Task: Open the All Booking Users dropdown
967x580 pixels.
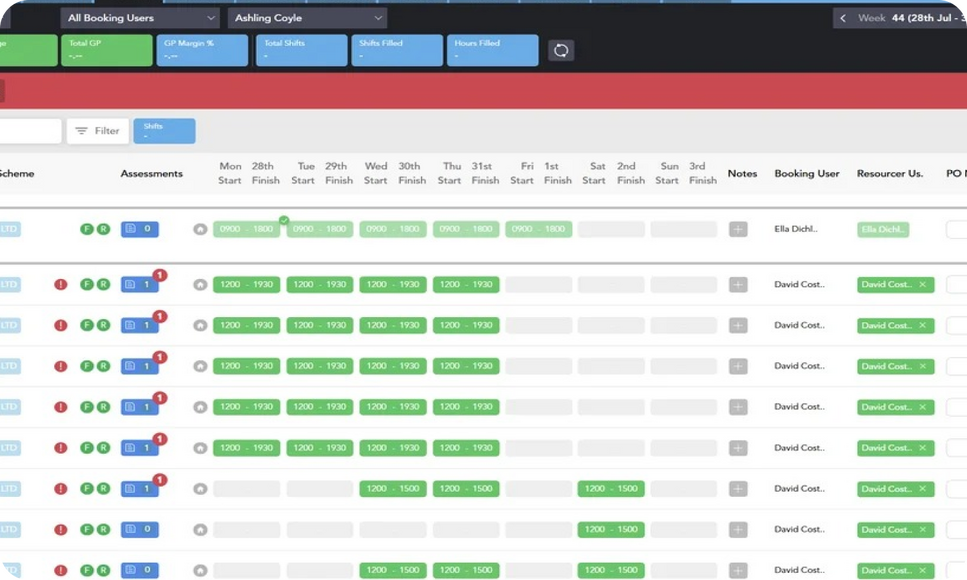Action: (140, 18)
